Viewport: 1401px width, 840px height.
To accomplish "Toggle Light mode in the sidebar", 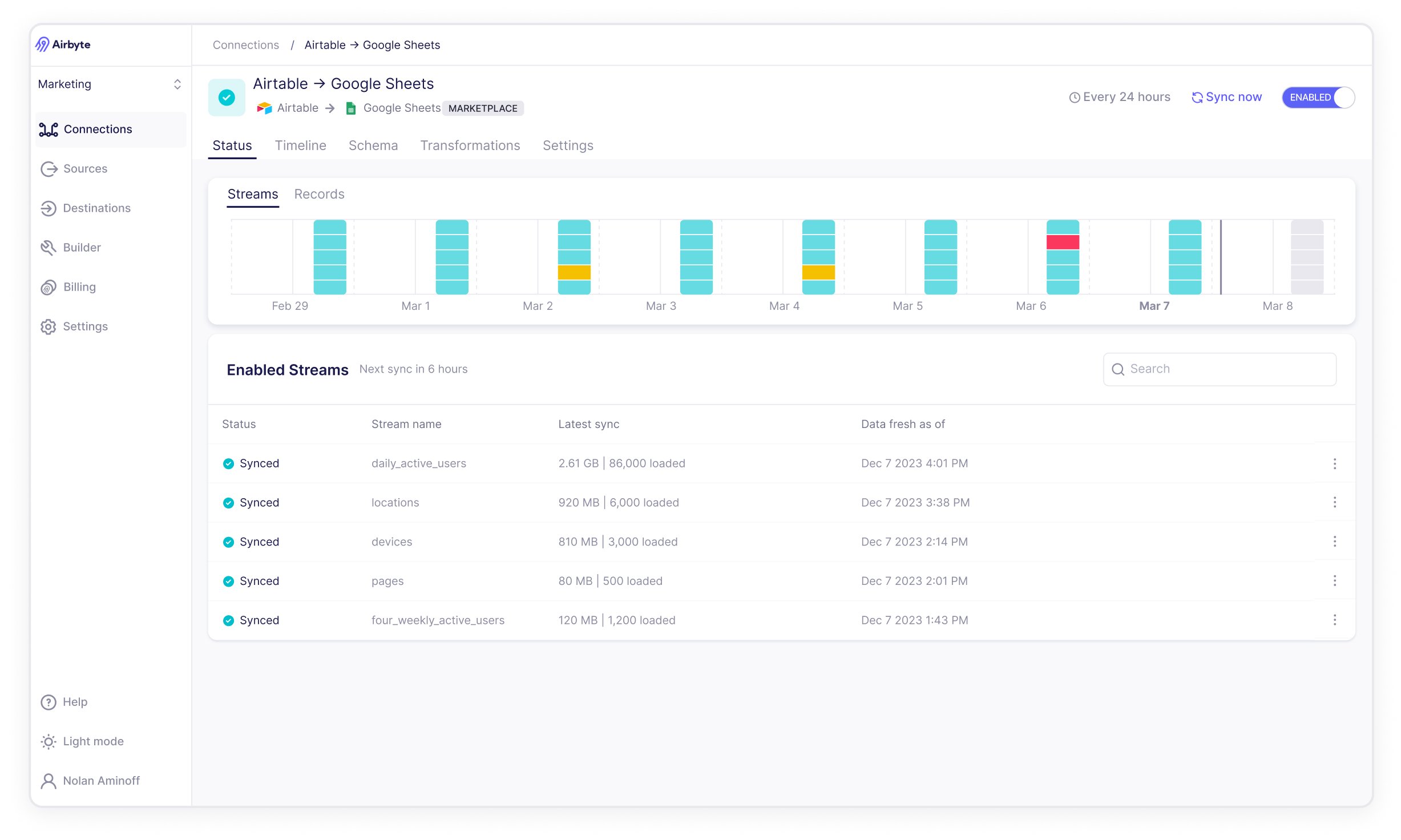I will click(x=92, y=741).
